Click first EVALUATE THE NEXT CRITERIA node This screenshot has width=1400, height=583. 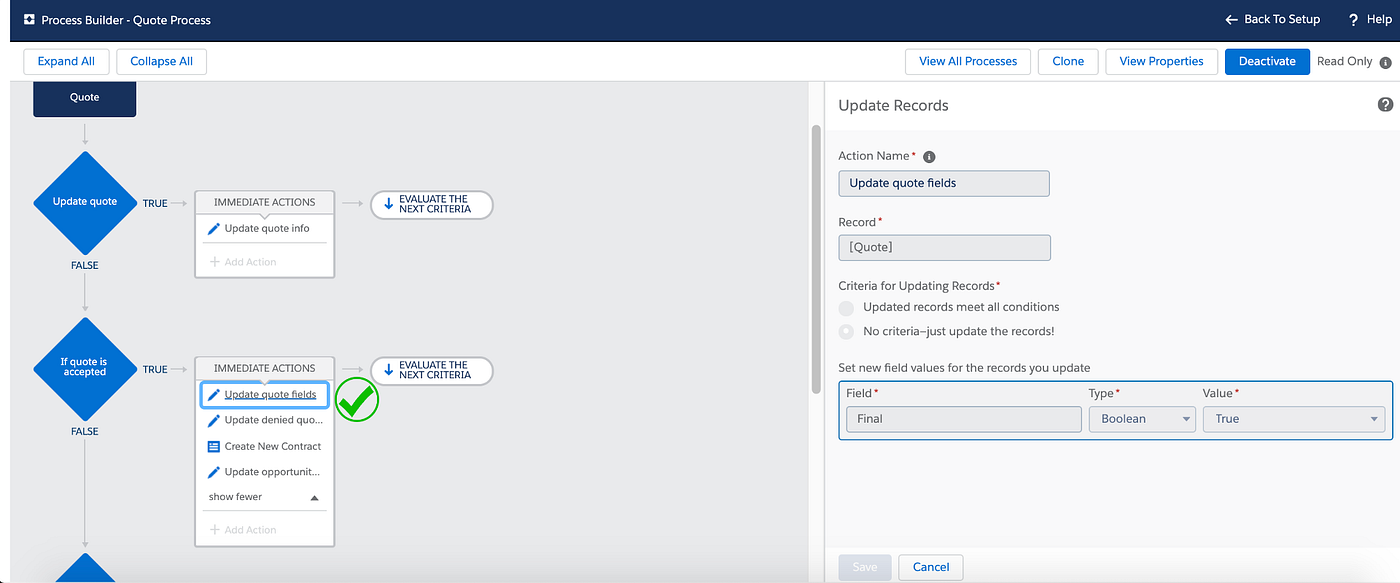(x=432, y=205)
